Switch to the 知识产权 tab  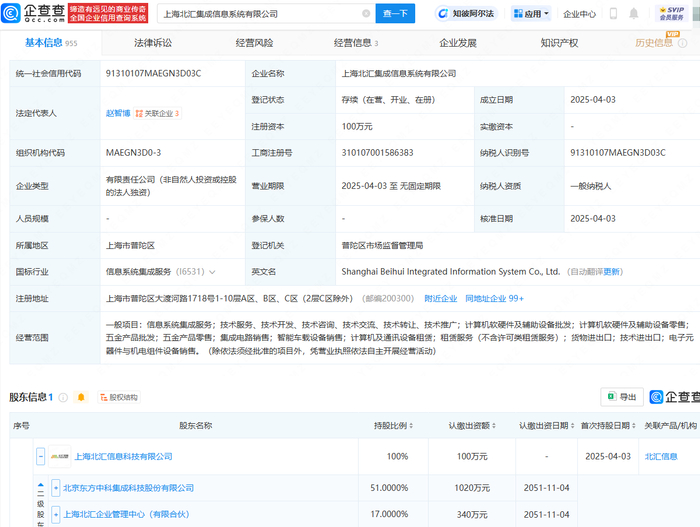click(x=559, y=43)
